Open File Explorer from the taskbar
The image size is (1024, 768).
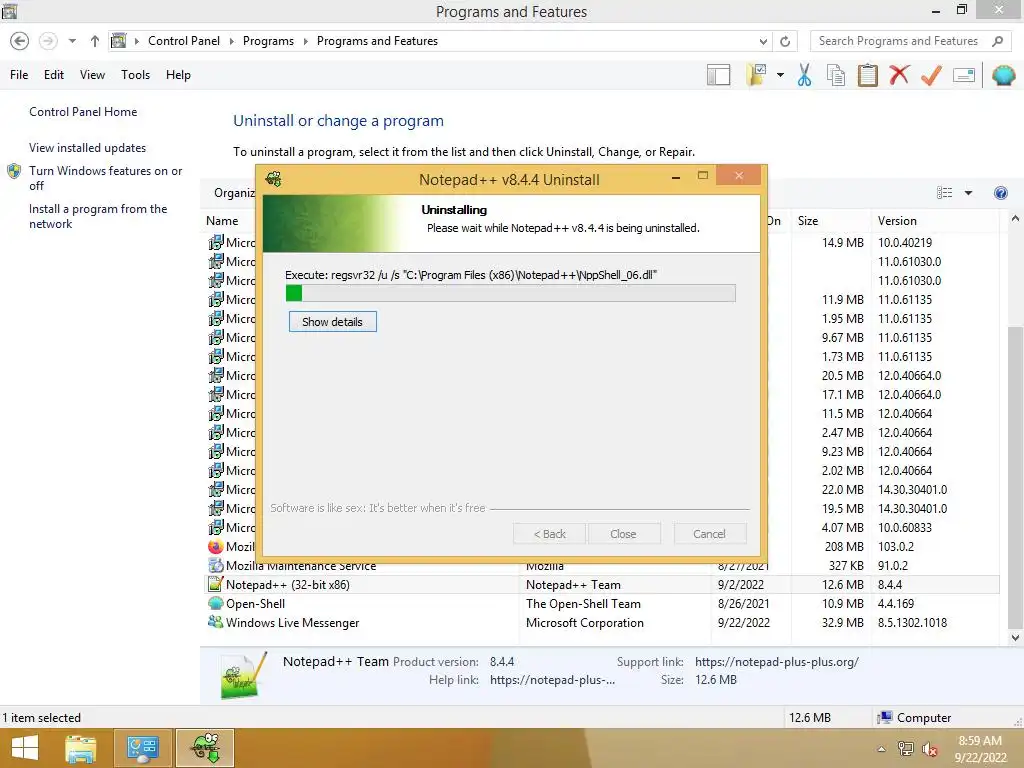(81, 748)
